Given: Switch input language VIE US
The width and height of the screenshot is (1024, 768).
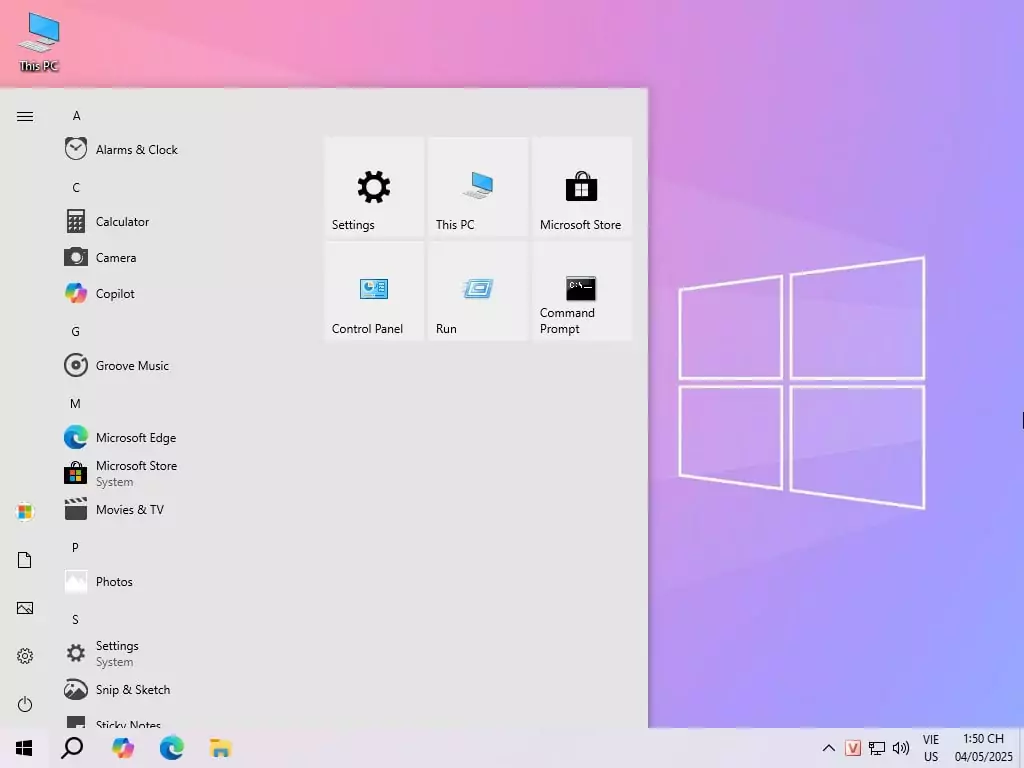Looking at the screenshot, I should pyautogui.click(x=931, y=748).
